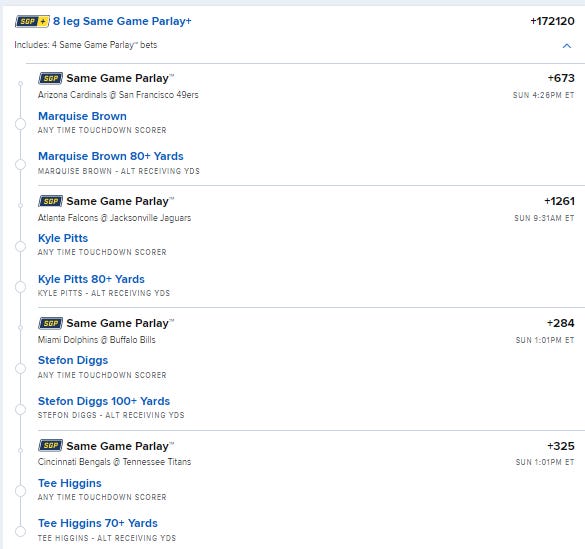Click Atlanta Falcons @ Jacksonville Jaguars matchup

[x=114, y=218]
